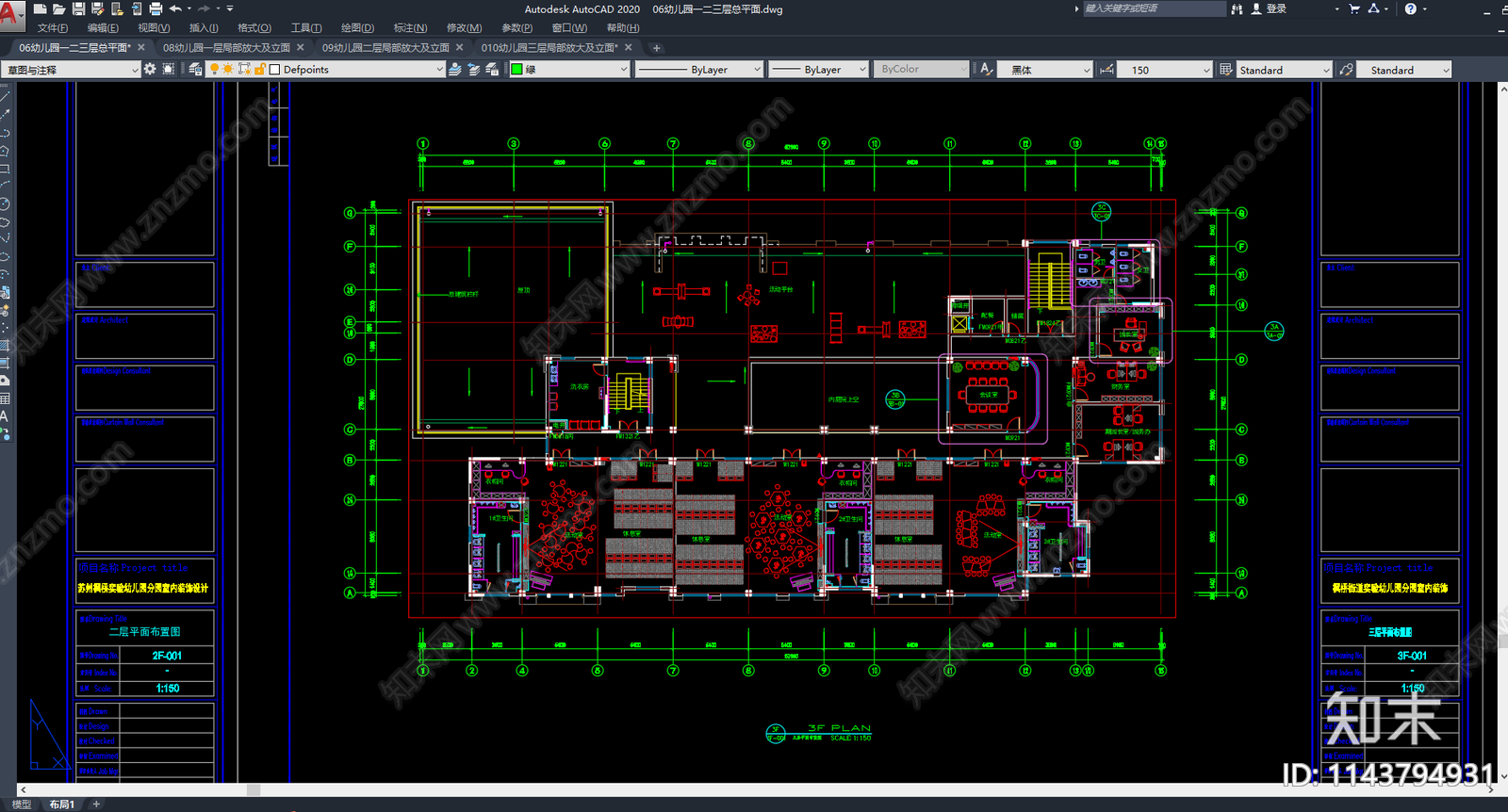Image resolution: width=1508 pixels, height=812 pixels.
Task: Open the 文件(F) menu
Action: (x=52, y=28)
